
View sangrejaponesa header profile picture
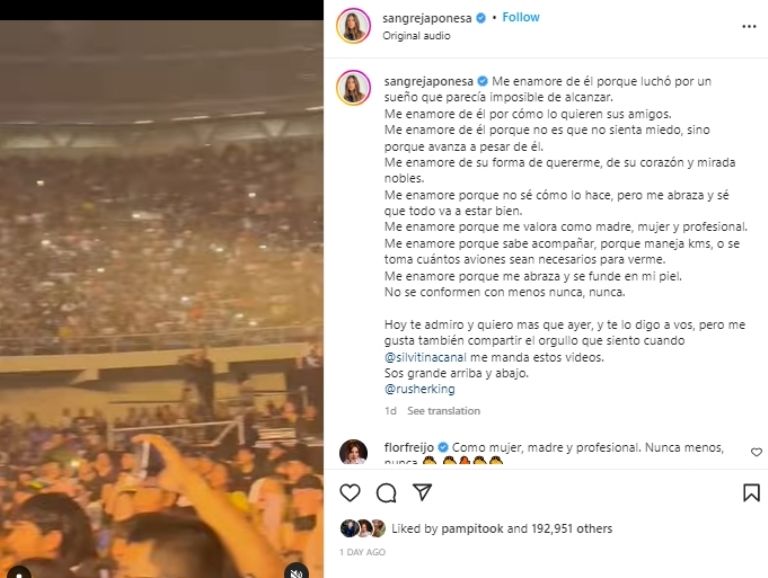(x=353, y=26)
